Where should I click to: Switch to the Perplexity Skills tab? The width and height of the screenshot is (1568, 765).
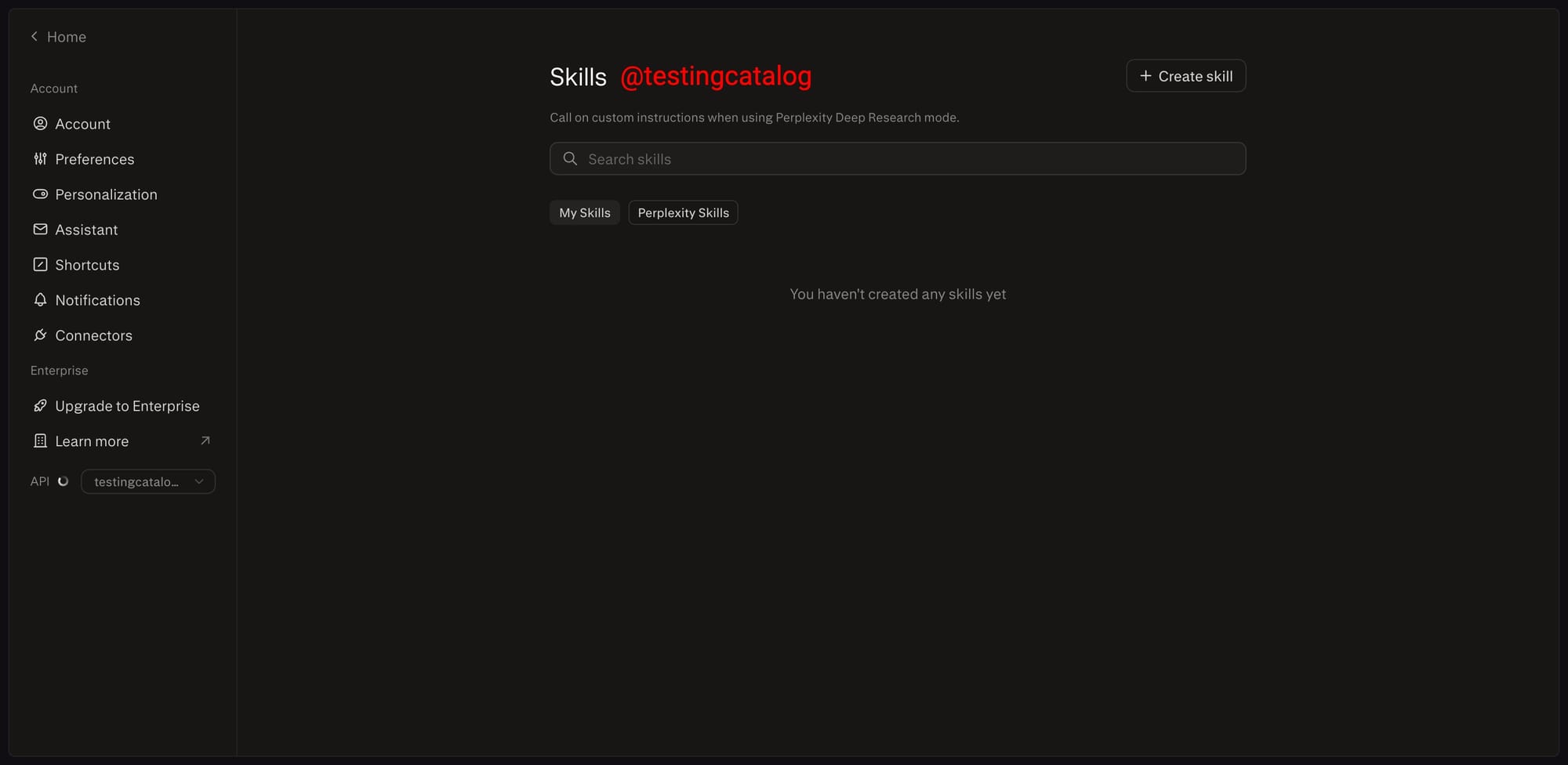coord(683,213)
